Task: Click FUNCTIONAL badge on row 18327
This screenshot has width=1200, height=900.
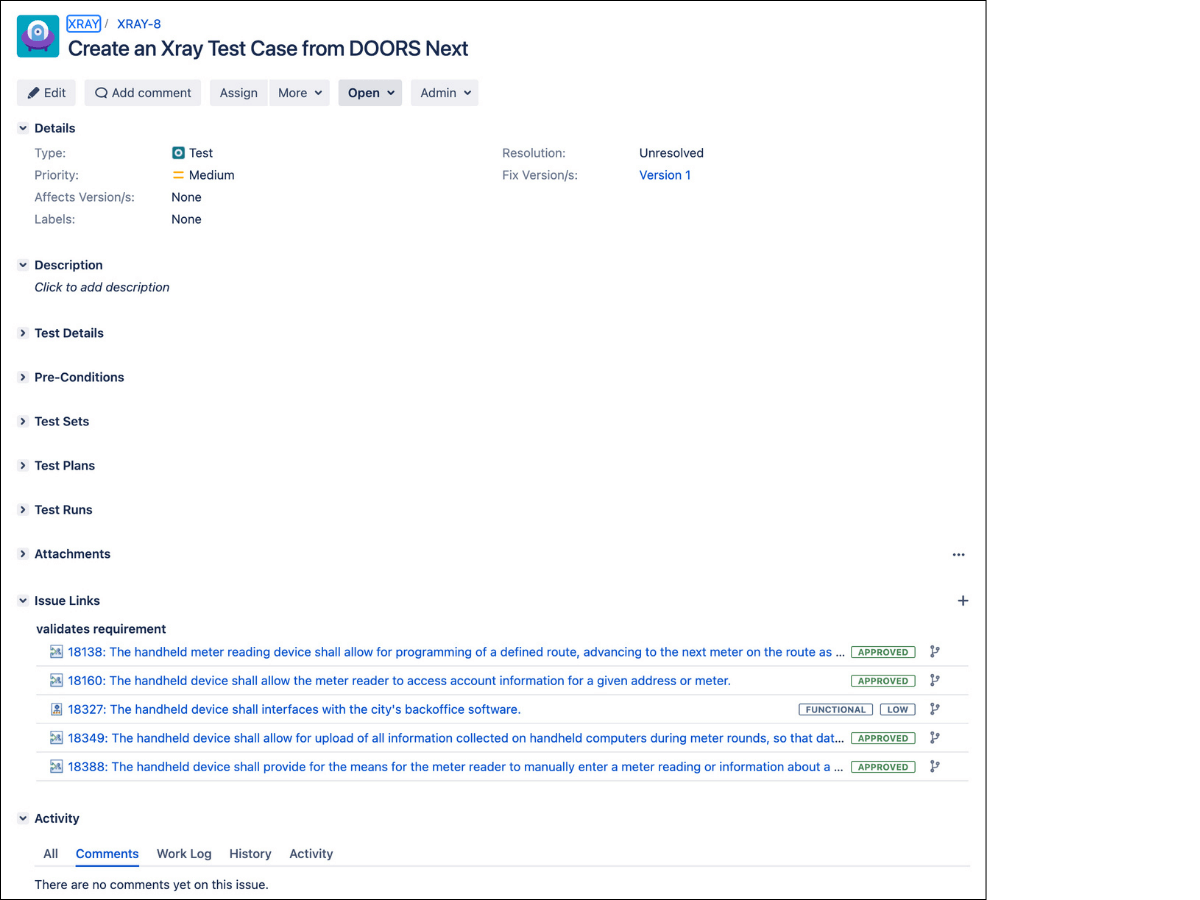Action: tap(835, 710)
